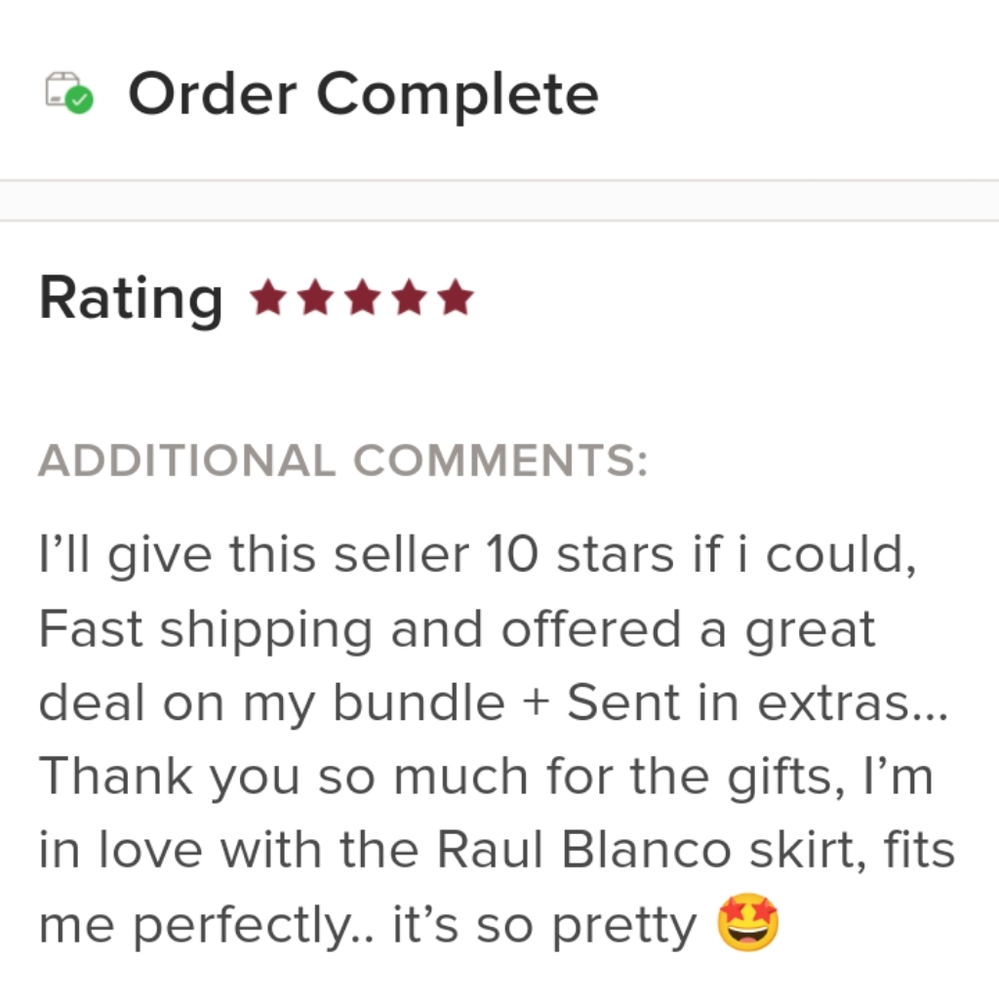Select the second rating star
999x1000 pixels.
[x=315, y=298]
